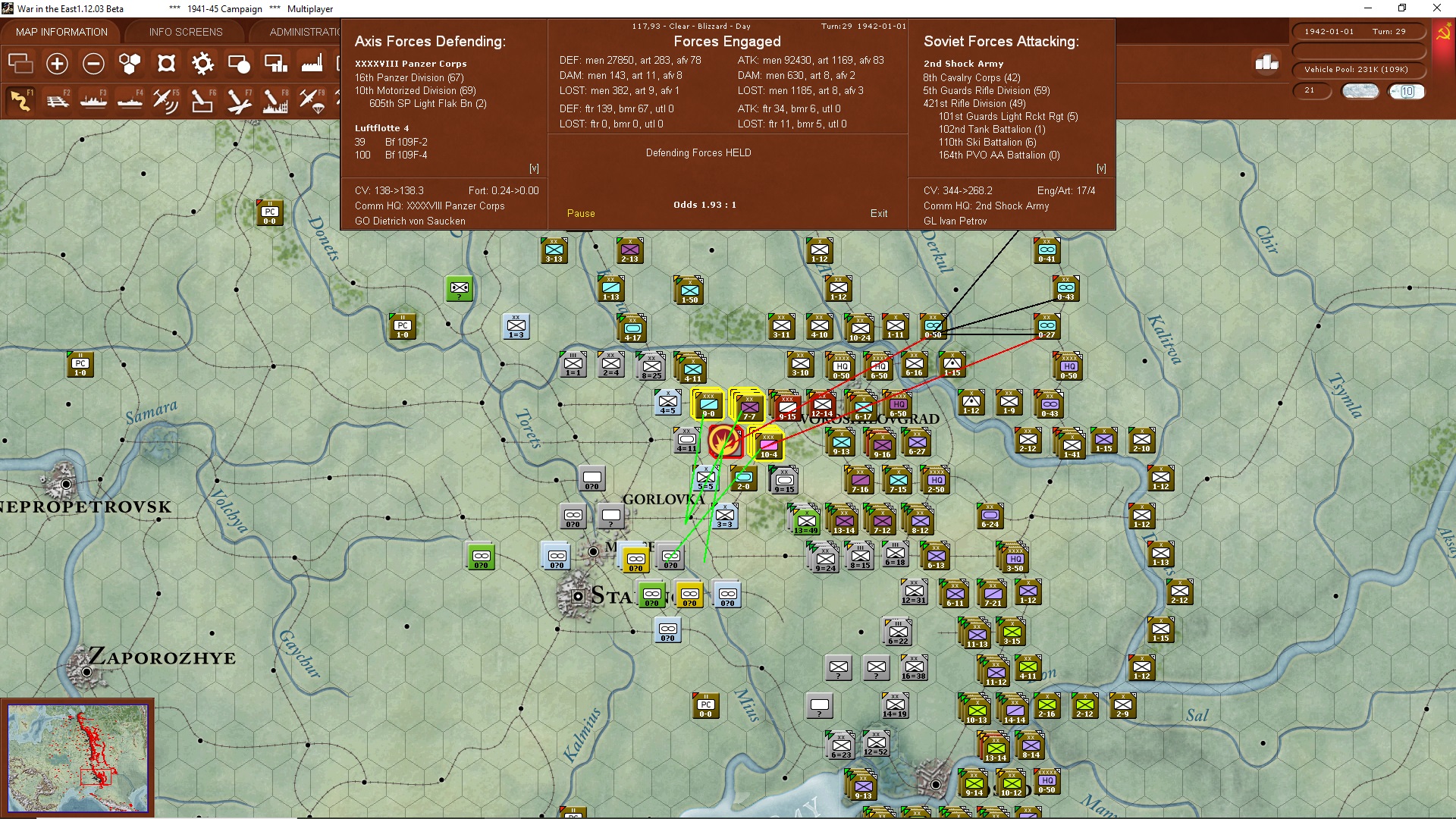
Task: Select the 13=49 unit counter on map
Action: coord(806,520)
